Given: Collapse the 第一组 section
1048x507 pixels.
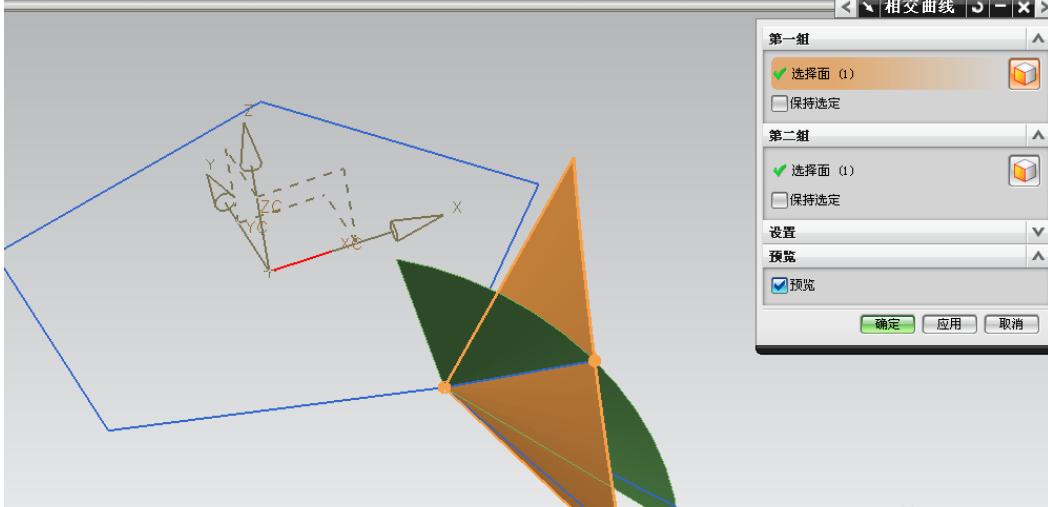Looking at the screenshot, I should [1033, 39].
